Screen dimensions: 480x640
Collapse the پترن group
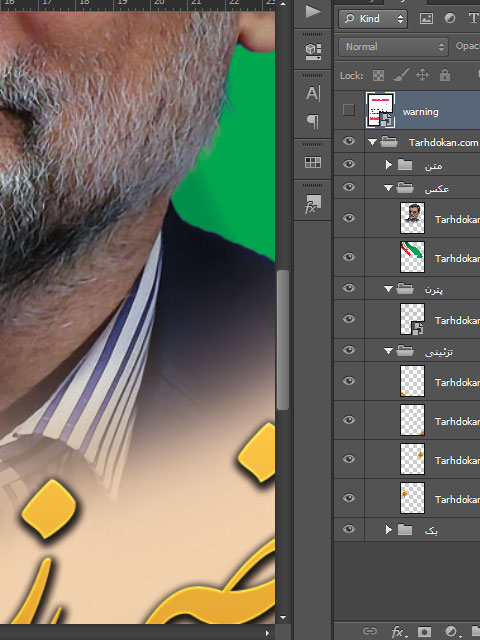(x=389, y=289)
